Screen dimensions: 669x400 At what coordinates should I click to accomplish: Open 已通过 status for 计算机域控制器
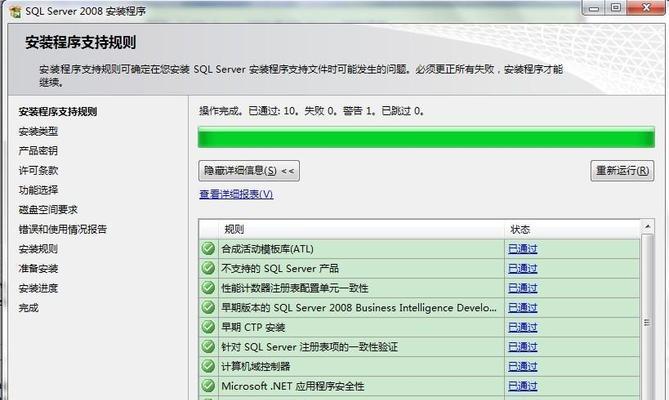[523, 366]
